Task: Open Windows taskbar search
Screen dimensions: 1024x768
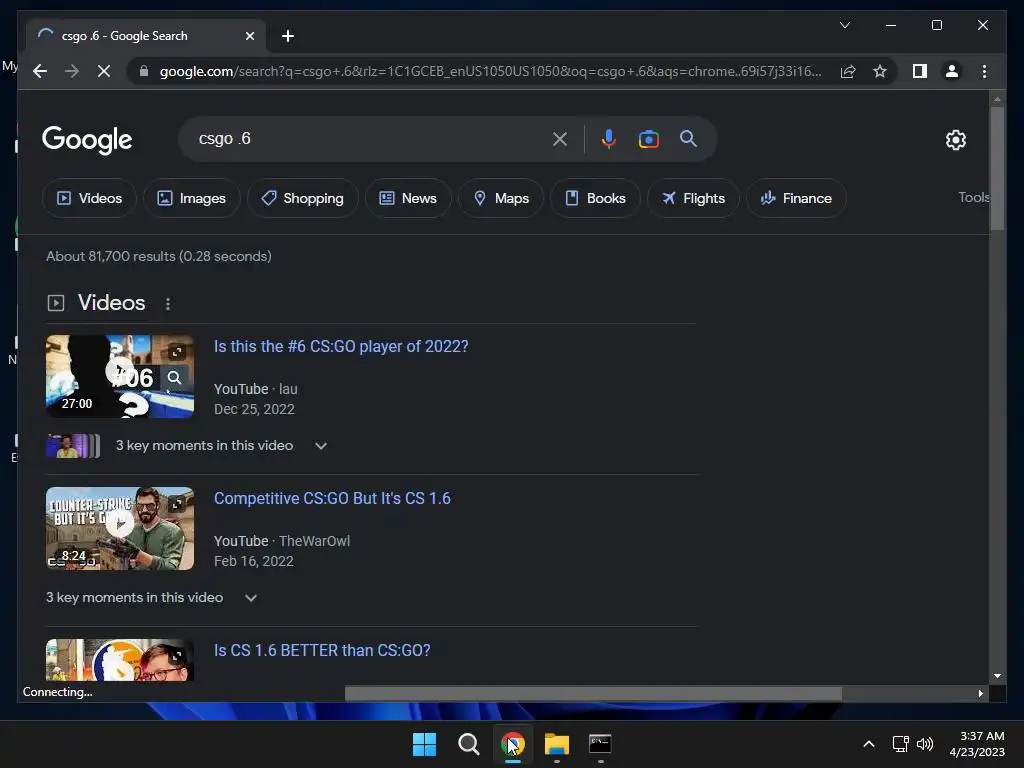Action: (468, 744)
